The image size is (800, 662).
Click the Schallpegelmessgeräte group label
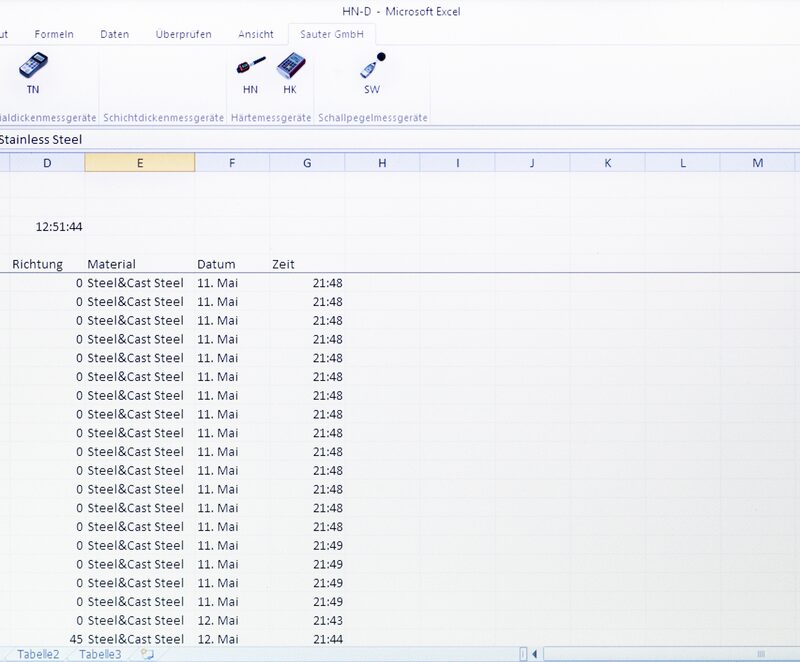[x=372, y=116]
